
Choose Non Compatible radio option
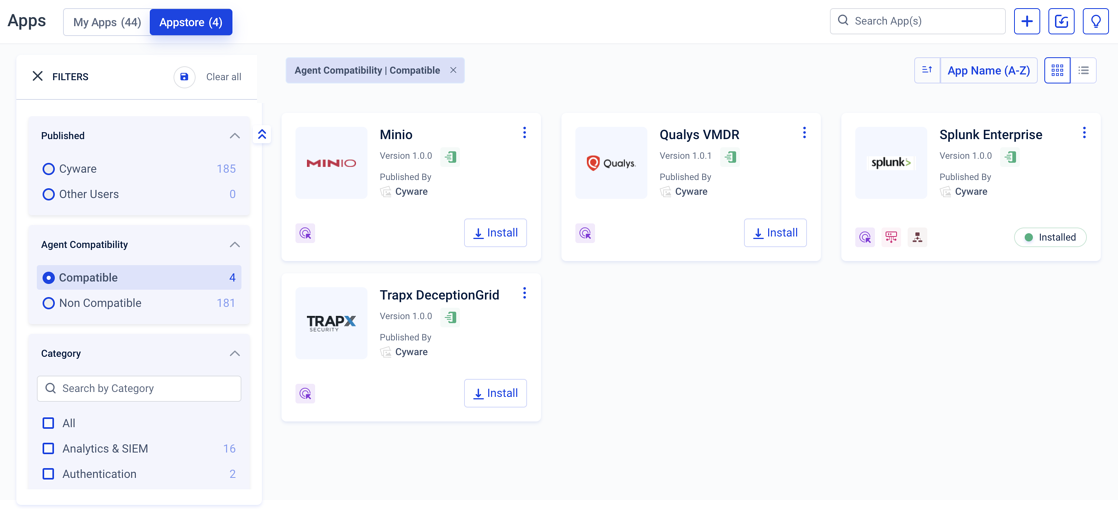point(48,303)
